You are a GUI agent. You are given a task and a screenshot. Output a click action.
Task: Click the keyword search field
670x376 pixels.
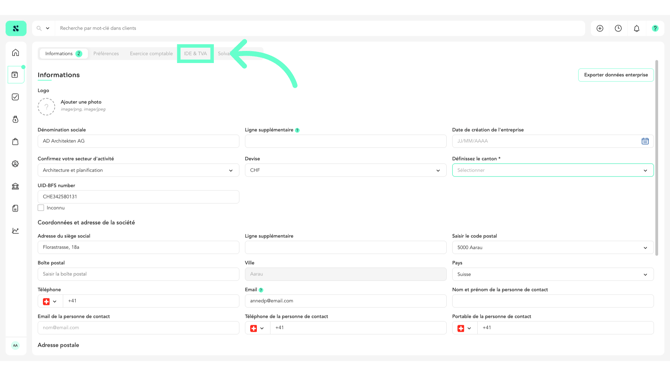click(x=320, y=28)
